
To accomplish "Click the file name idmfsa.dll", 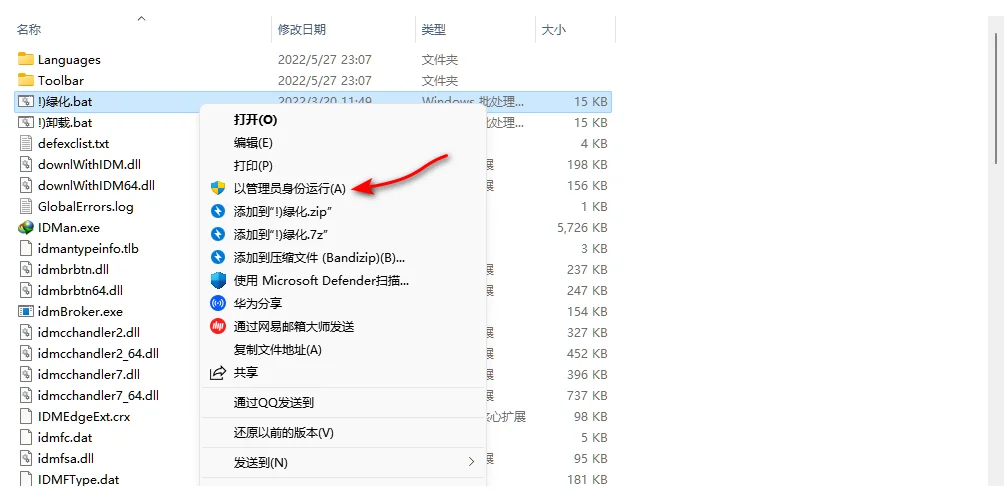I will click(x=66, y=458).
